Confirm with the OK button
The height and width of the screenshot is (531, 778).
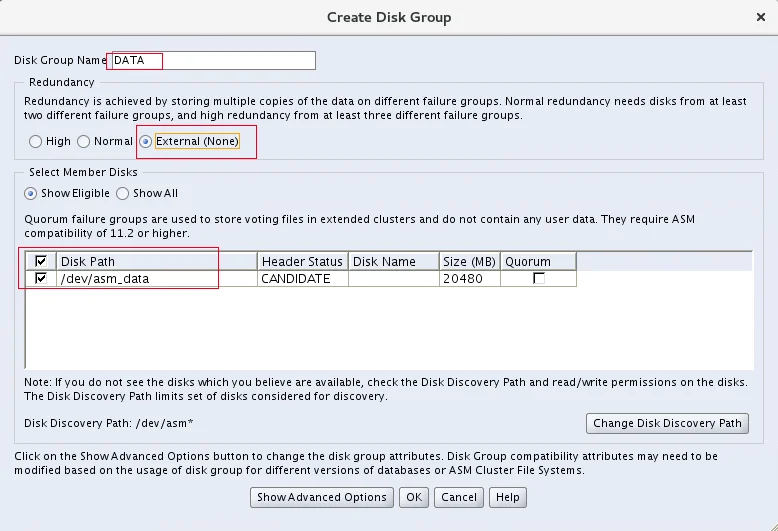coord(414,497)
